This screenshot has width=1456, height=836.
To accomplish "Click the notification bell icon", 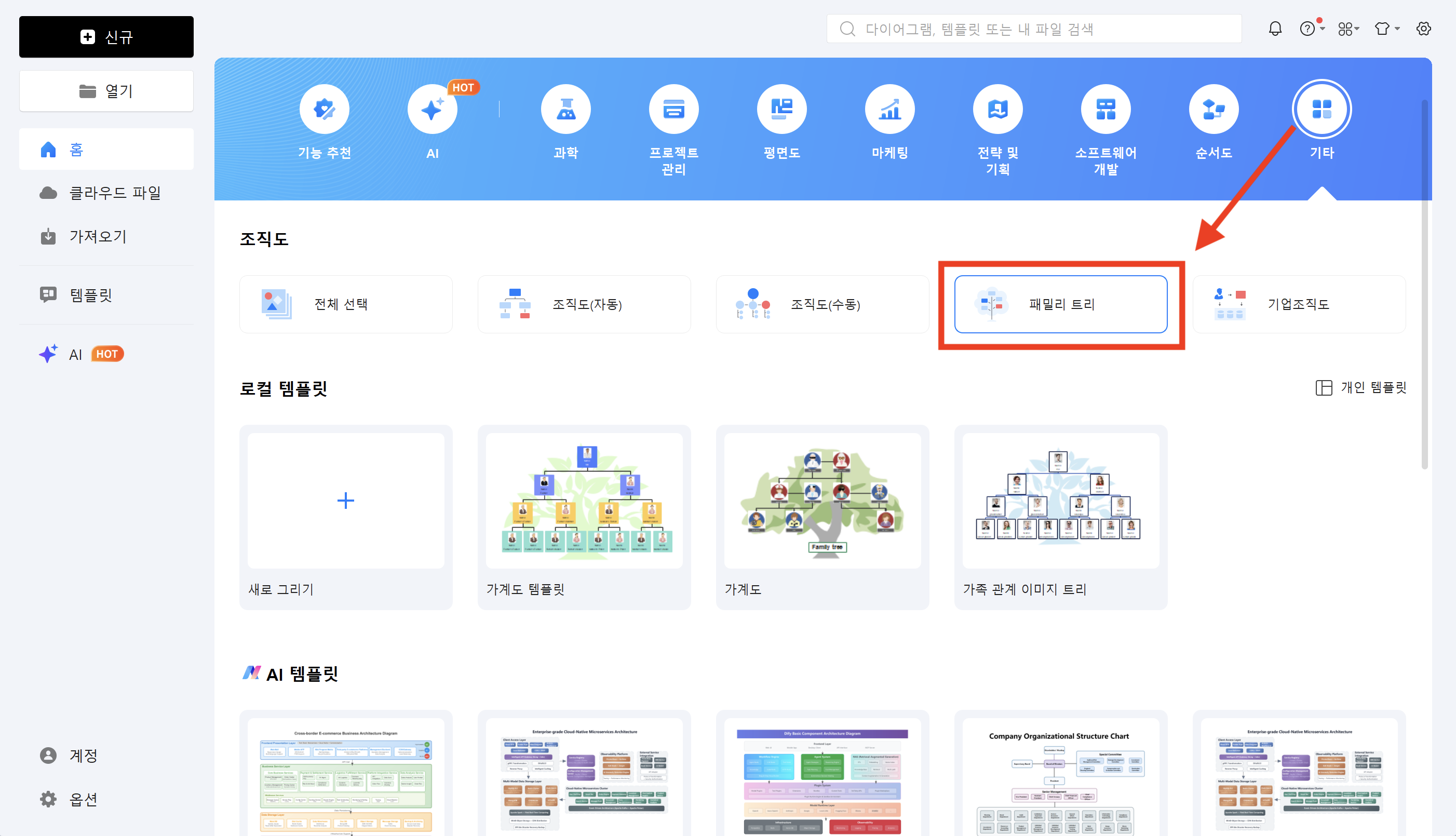I will 1275,29.
